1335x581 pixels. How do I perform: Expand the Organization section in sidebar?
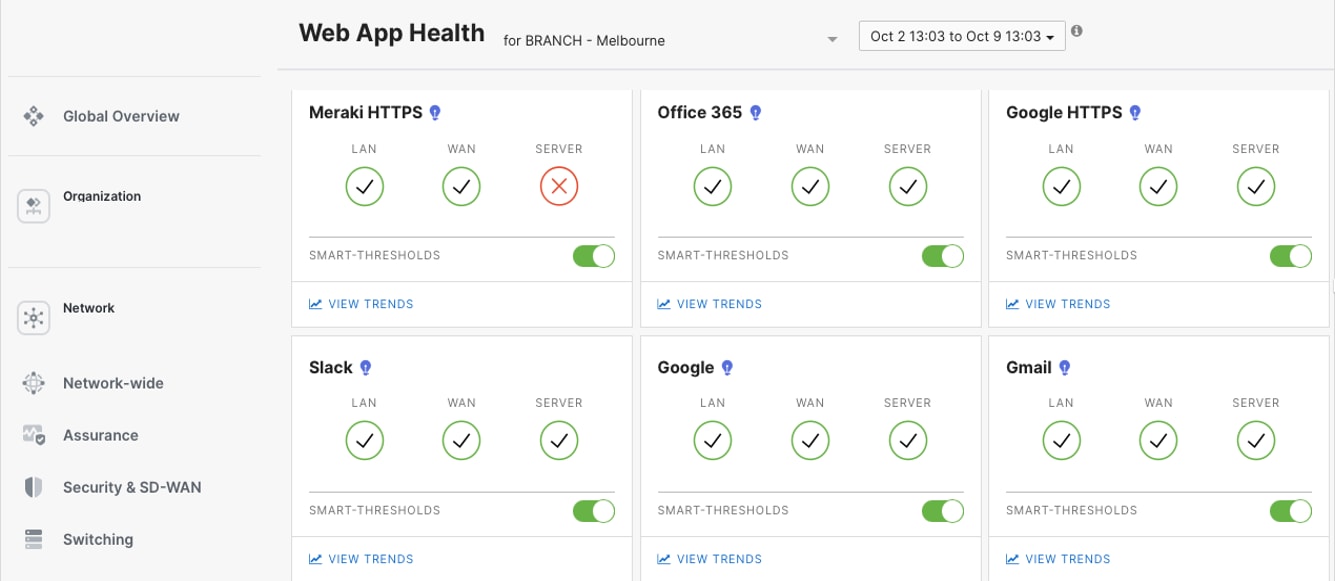[102, 197]
